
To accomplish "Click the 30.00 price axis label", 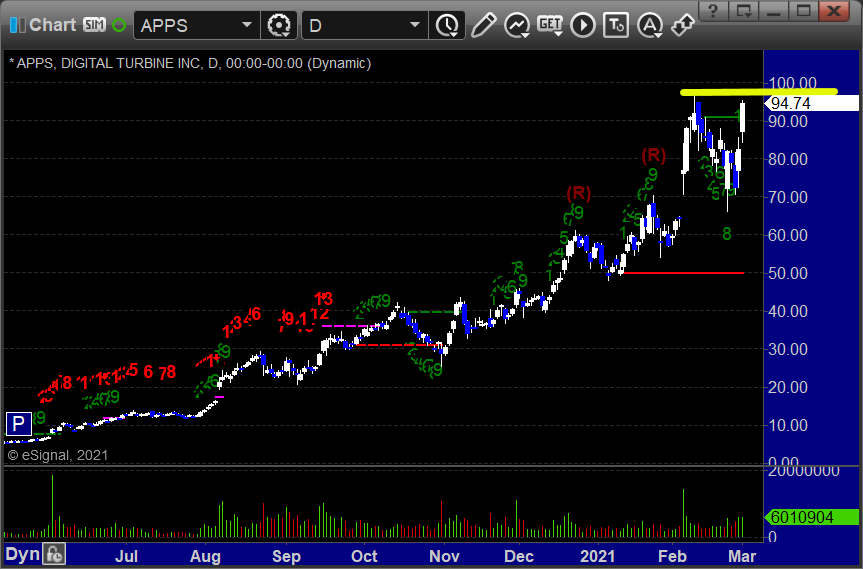I will click(x=788, y=349).
